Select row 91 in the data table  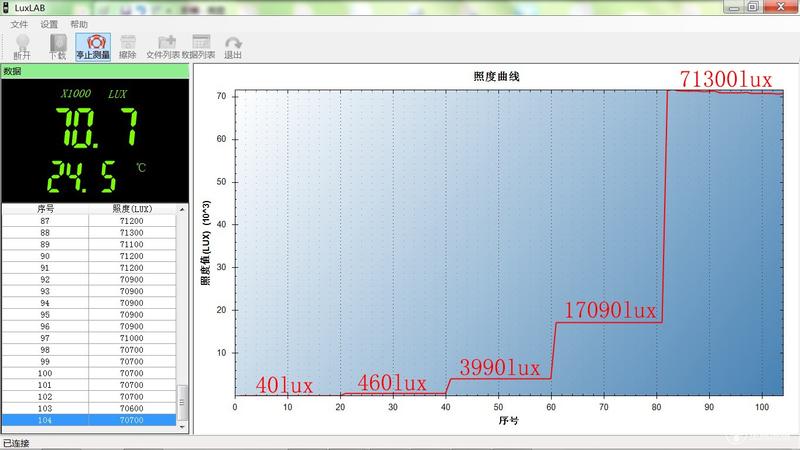click(89, 267)
